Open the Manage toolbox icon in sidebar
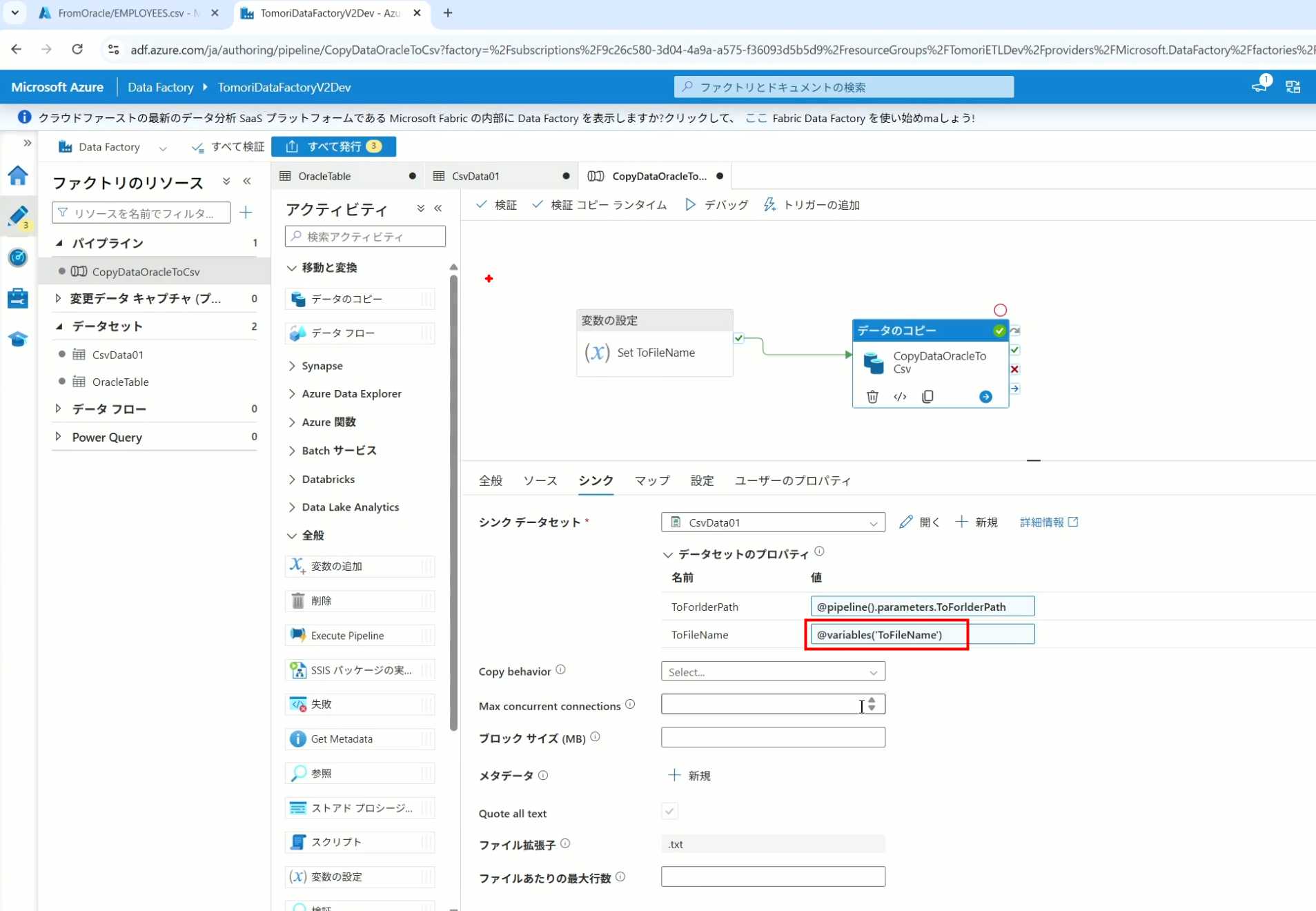This screenshot has height=911, width=1316. click(18, 298)
